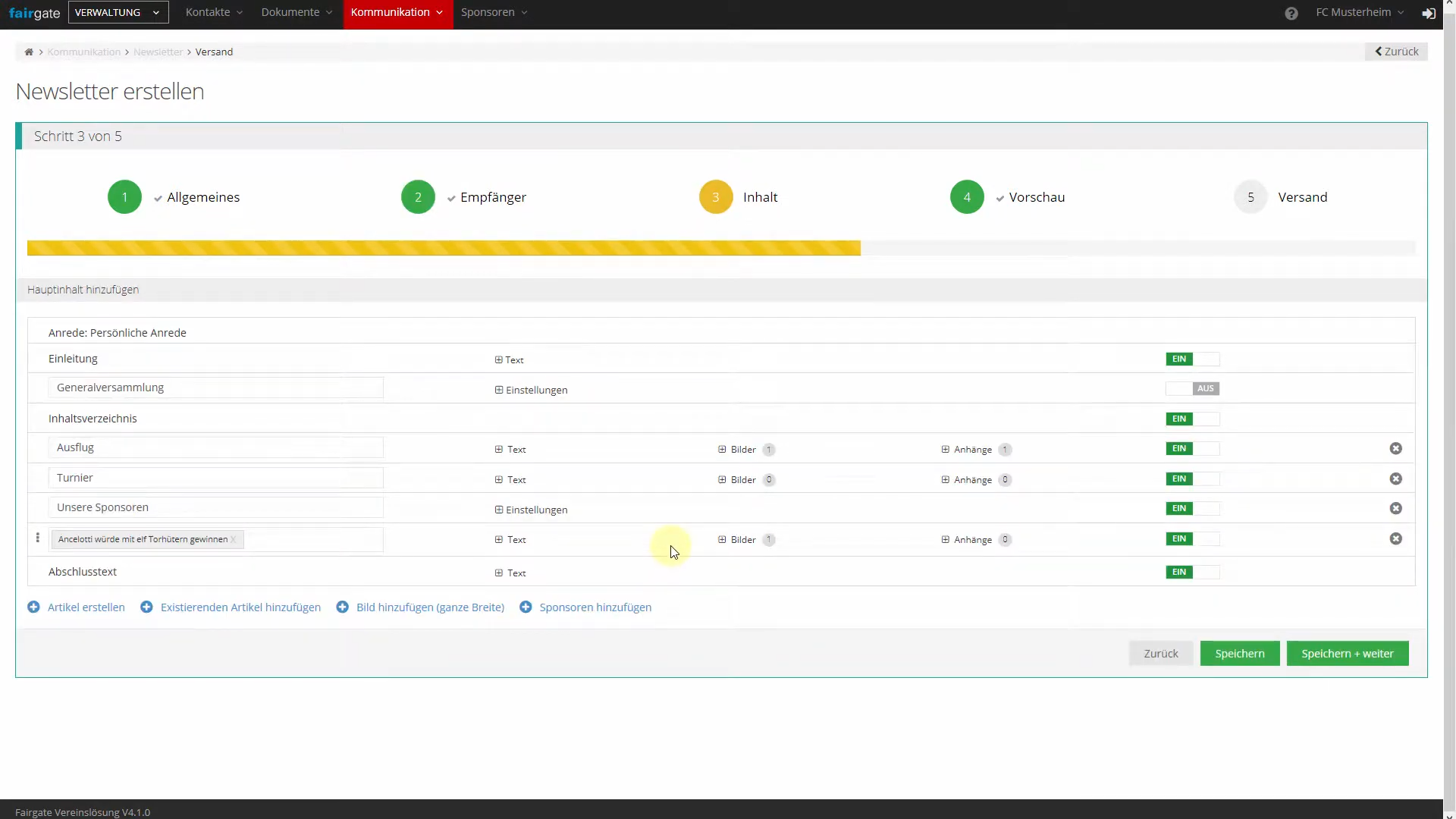Toggle Einleitung switch off
The width and height of the screenshot is (1456, 819).
pyautogui.click(x=1192, y=359)
